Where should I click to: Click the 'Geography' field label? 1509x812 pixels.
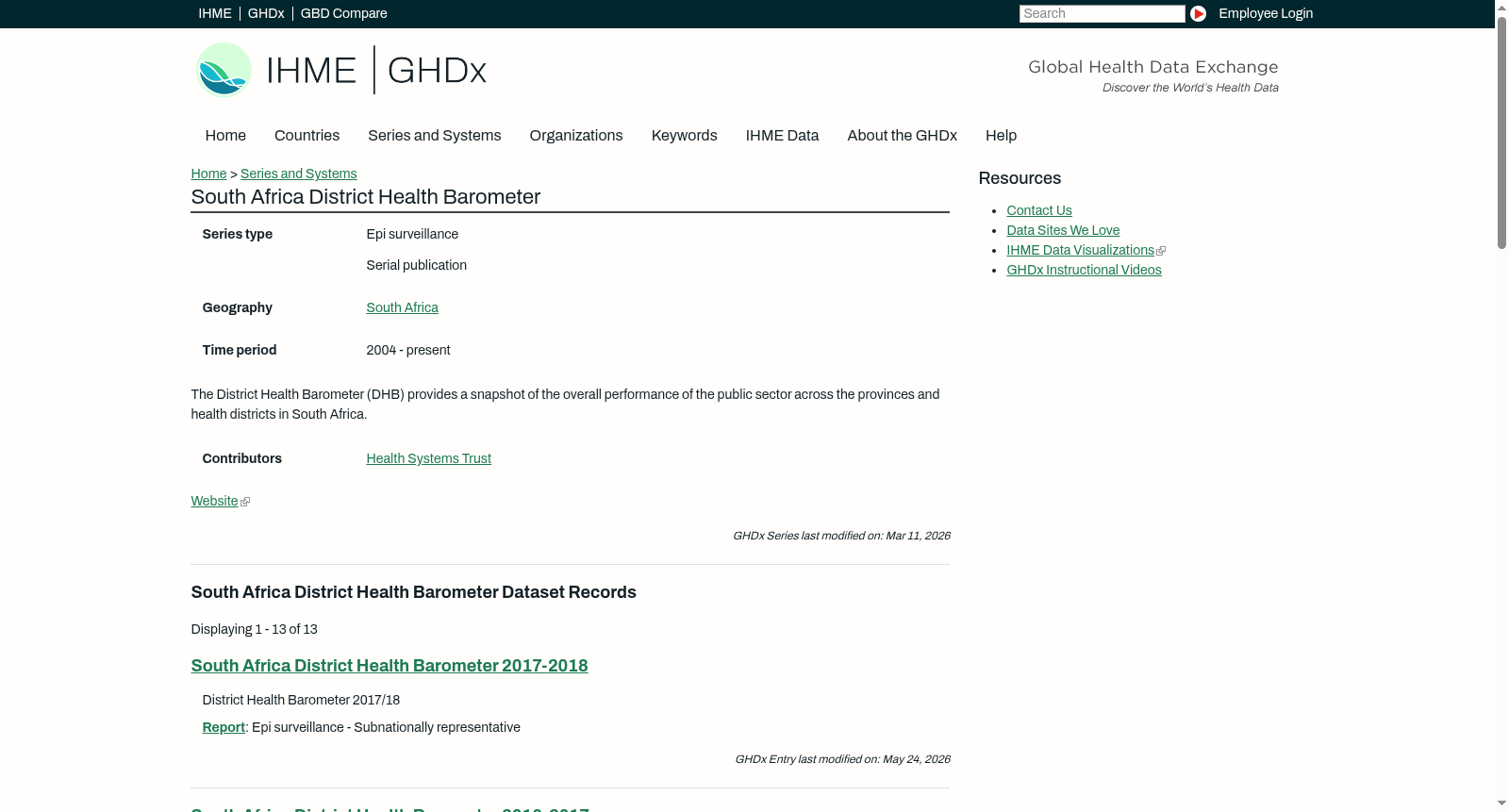click(238, 307)
